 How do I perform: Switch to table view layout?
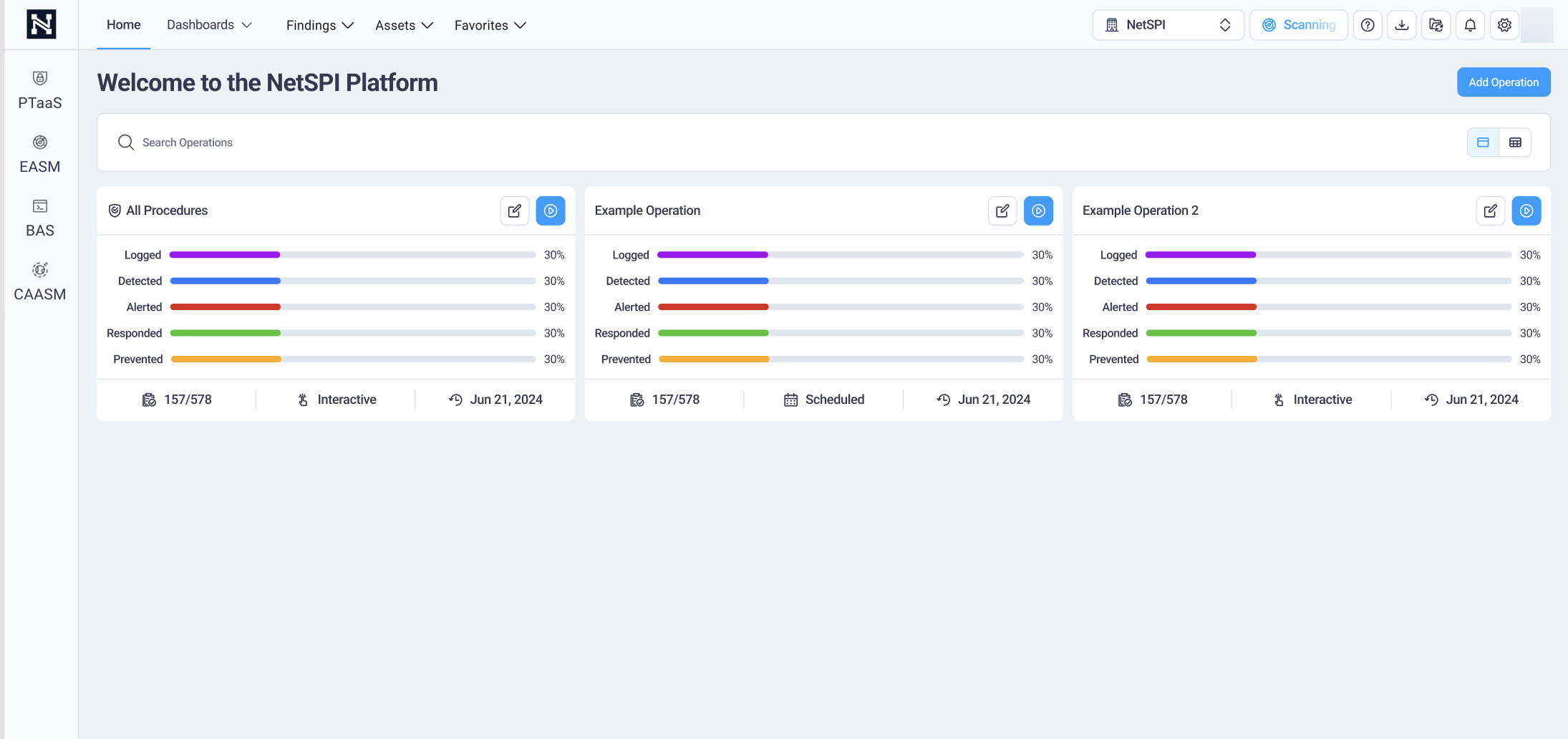click(x=1515, y=143)
